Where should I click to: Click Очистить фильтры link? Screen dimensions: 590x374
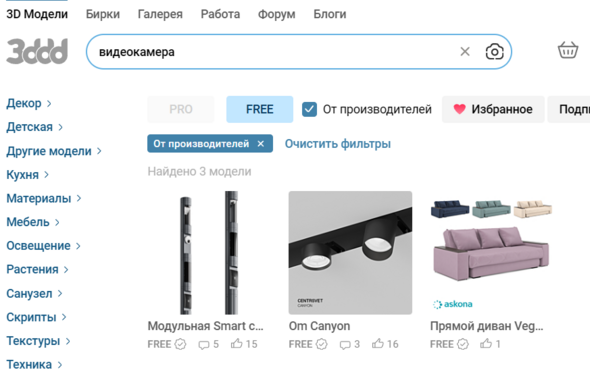coord(338,144)
